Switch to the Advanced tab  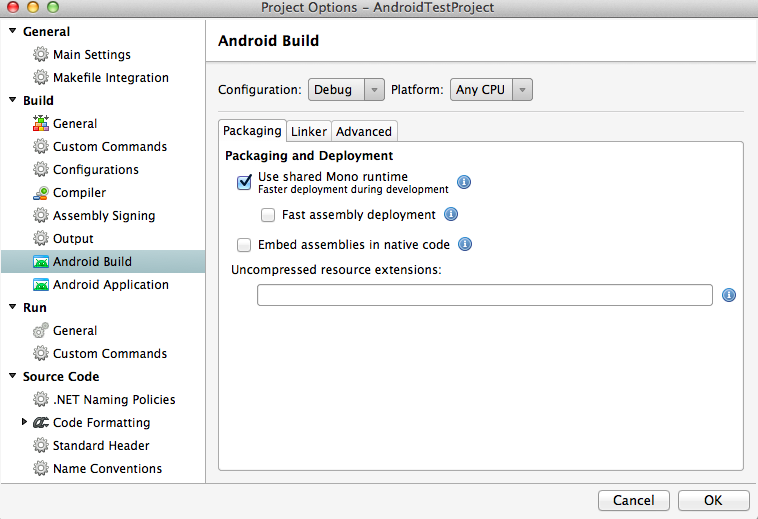[x=364, y=131]
